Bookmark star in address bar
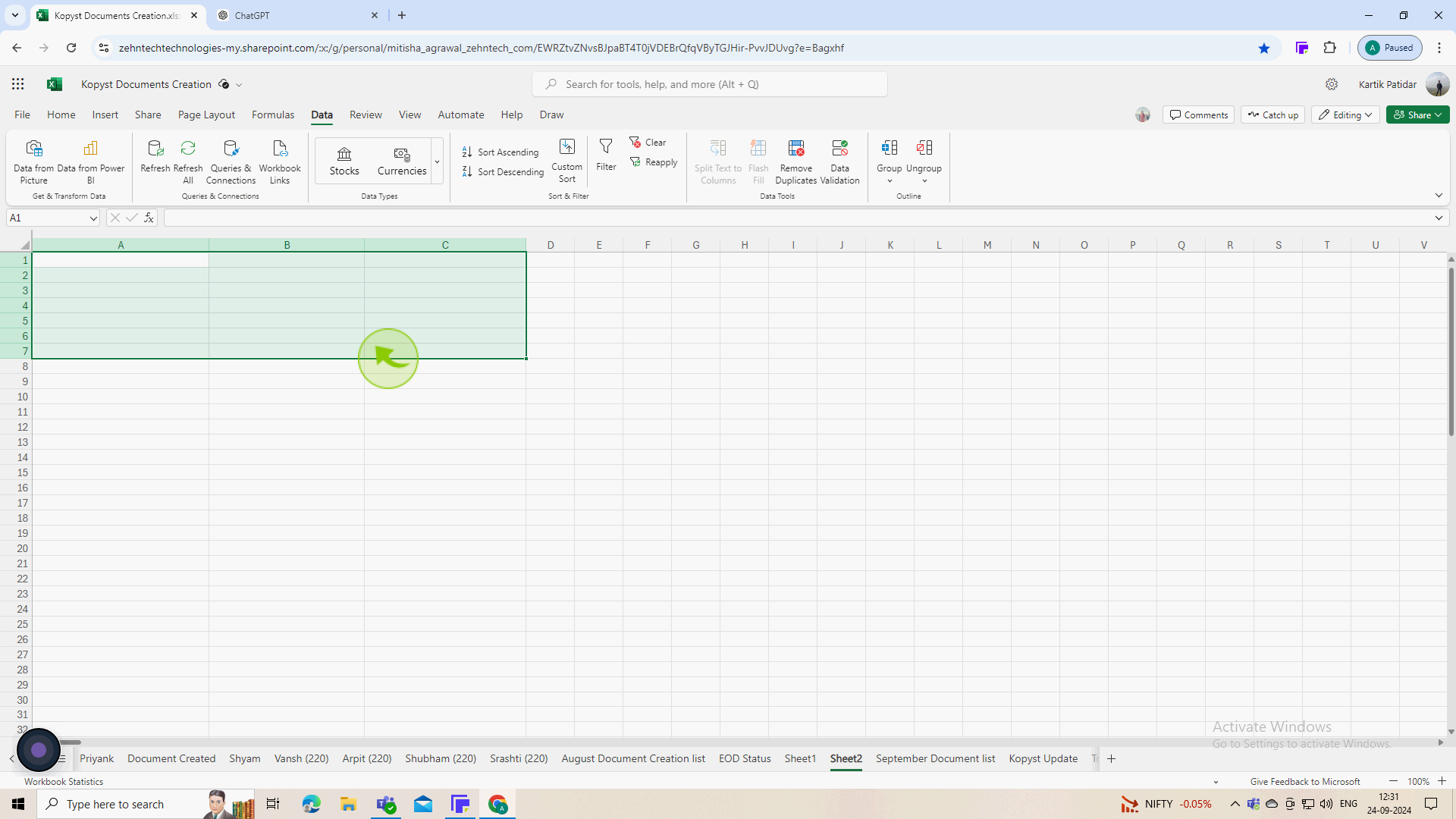 point(1263,48)
